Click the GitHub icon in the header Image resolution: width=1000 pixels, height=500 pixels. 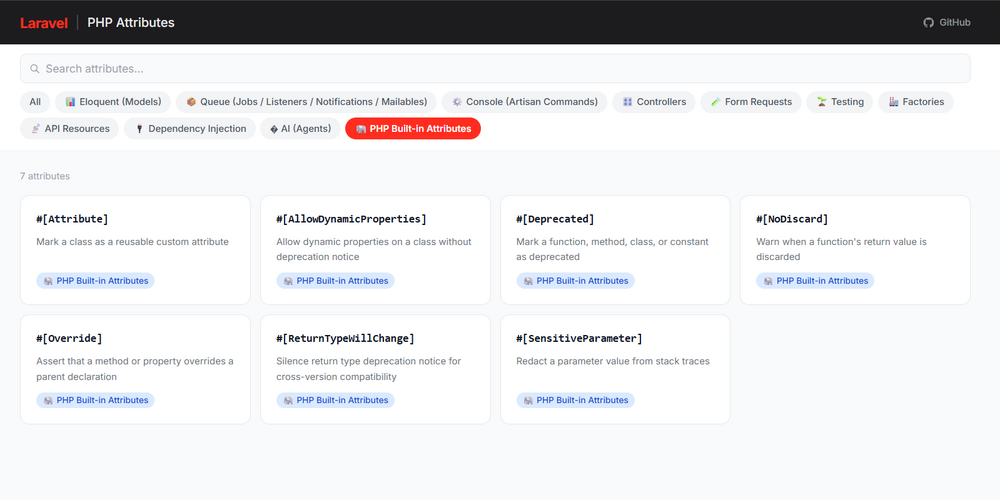pos(928,22)
